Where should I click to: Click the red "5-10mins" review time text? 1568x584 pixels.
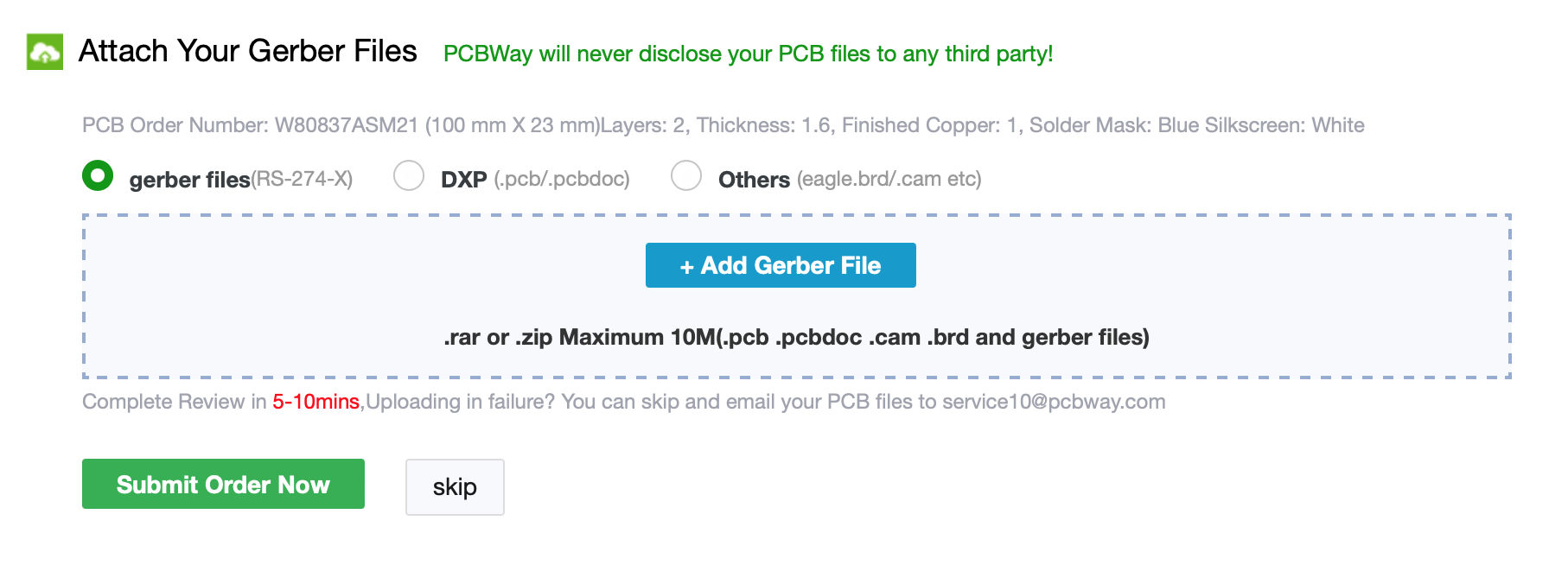point(316,402)
